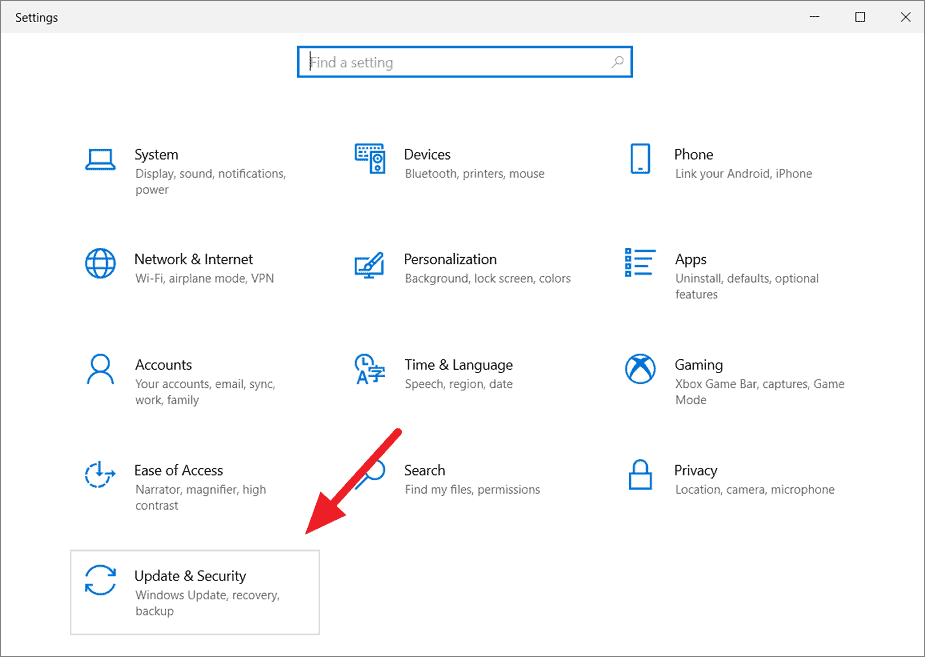The image size is (925, 657).
Task: Focus the Find a setting search box
Action: (x=465, y=62)
